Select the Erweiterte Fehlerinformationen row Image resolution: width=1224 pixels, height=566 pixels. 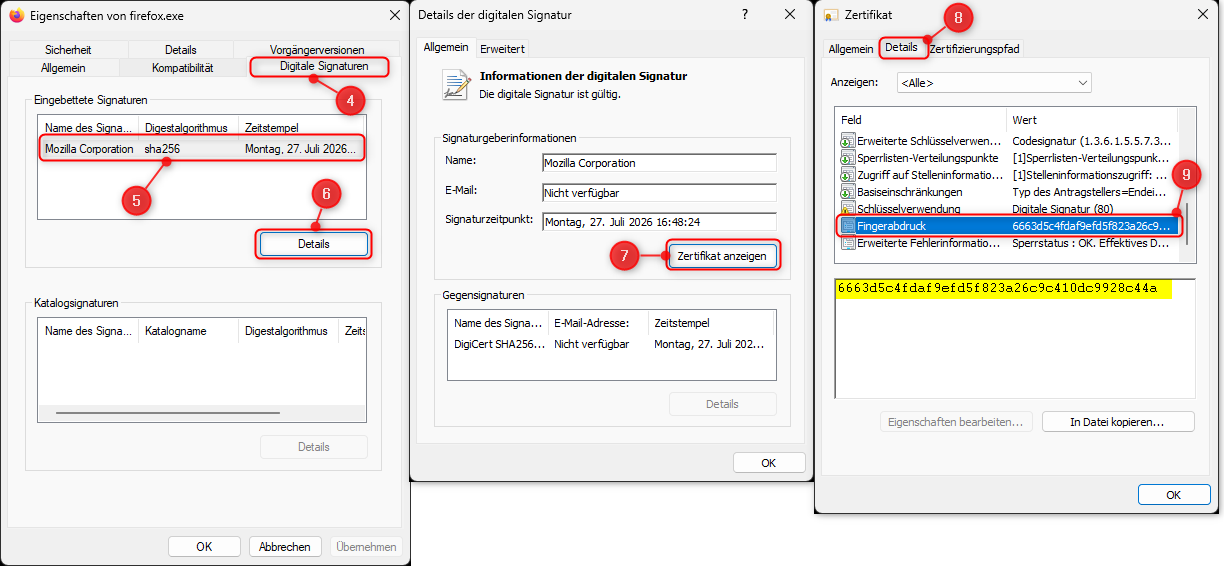[x=1007, y=243]
